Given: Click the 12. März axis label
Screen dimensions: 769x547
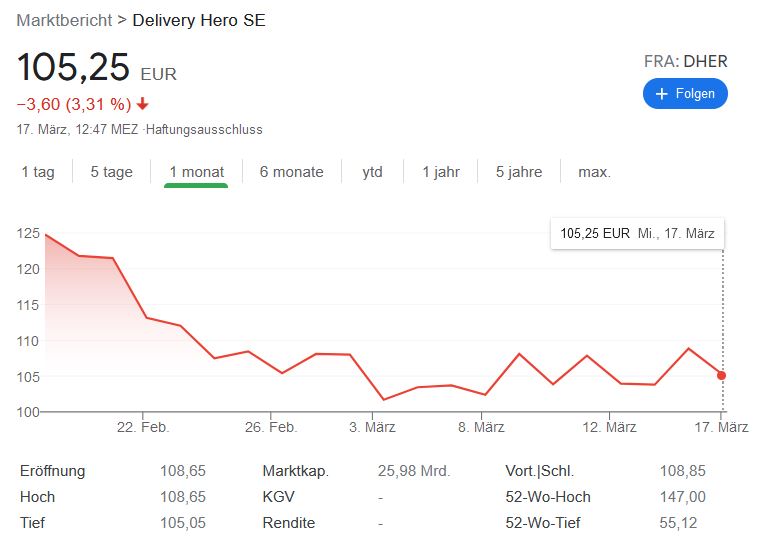Looking at the screenshot, I should (x=609, y=427).
